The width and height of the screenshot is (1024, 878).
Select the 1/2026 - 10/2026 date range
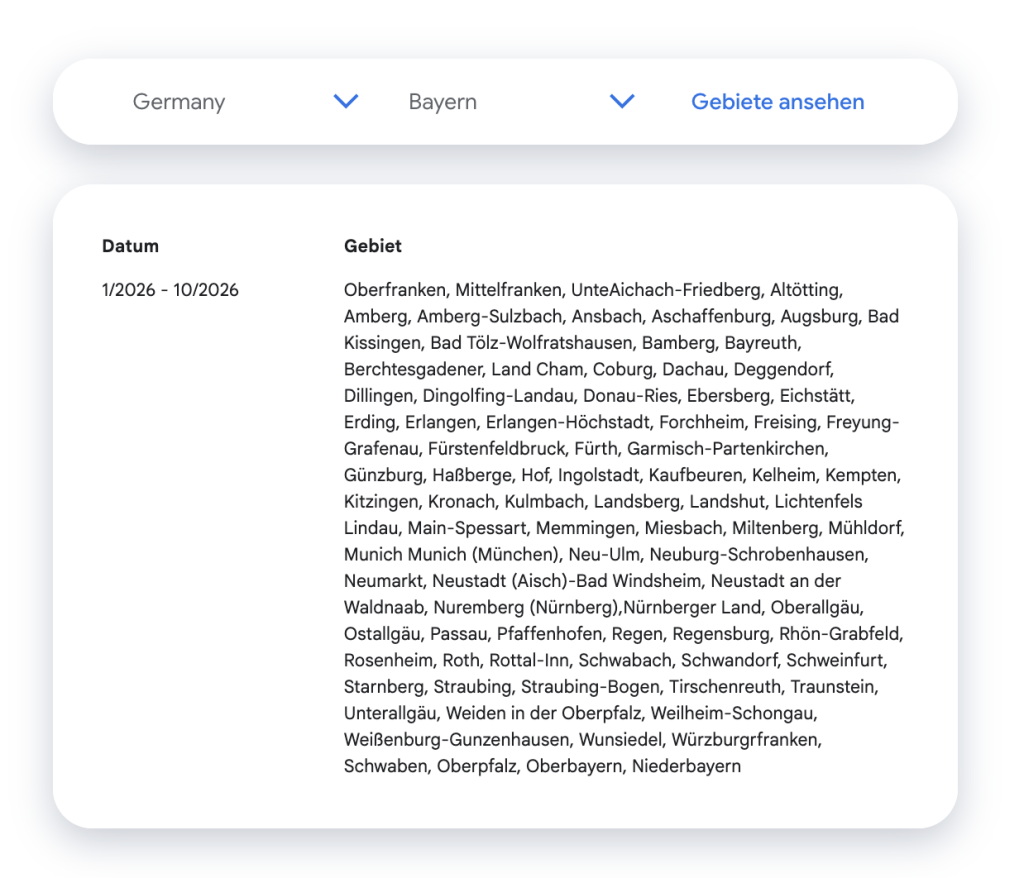170,291
